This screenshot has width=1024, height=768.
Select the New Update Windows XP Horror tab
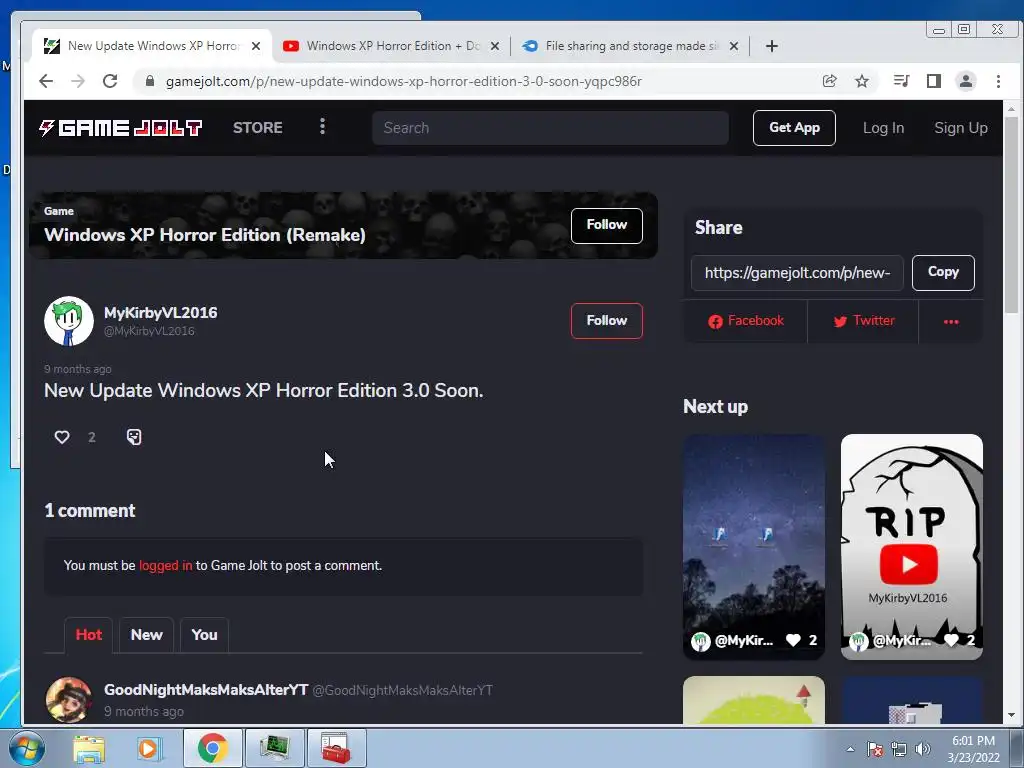point(152,46)
